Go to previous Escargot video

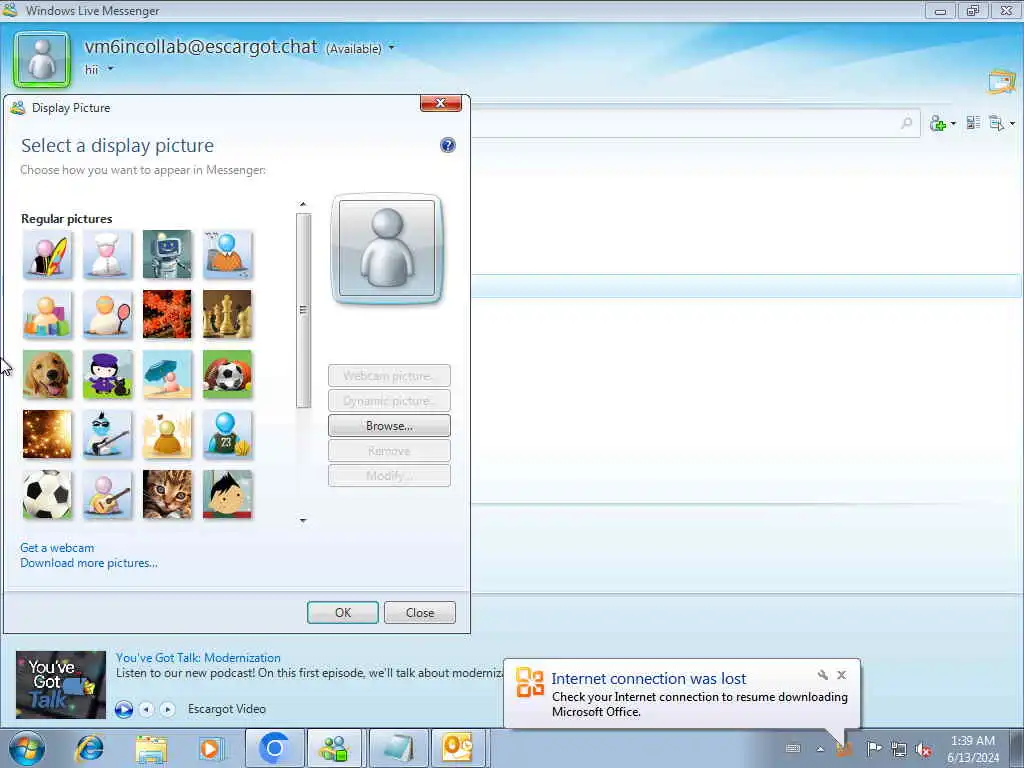tap(146, 709)
